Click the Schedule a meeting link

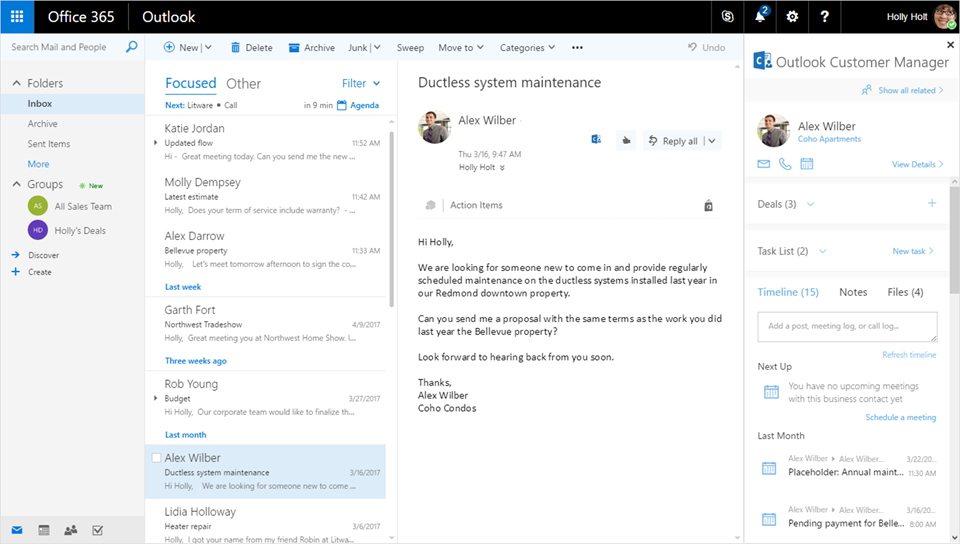[900, 417]
